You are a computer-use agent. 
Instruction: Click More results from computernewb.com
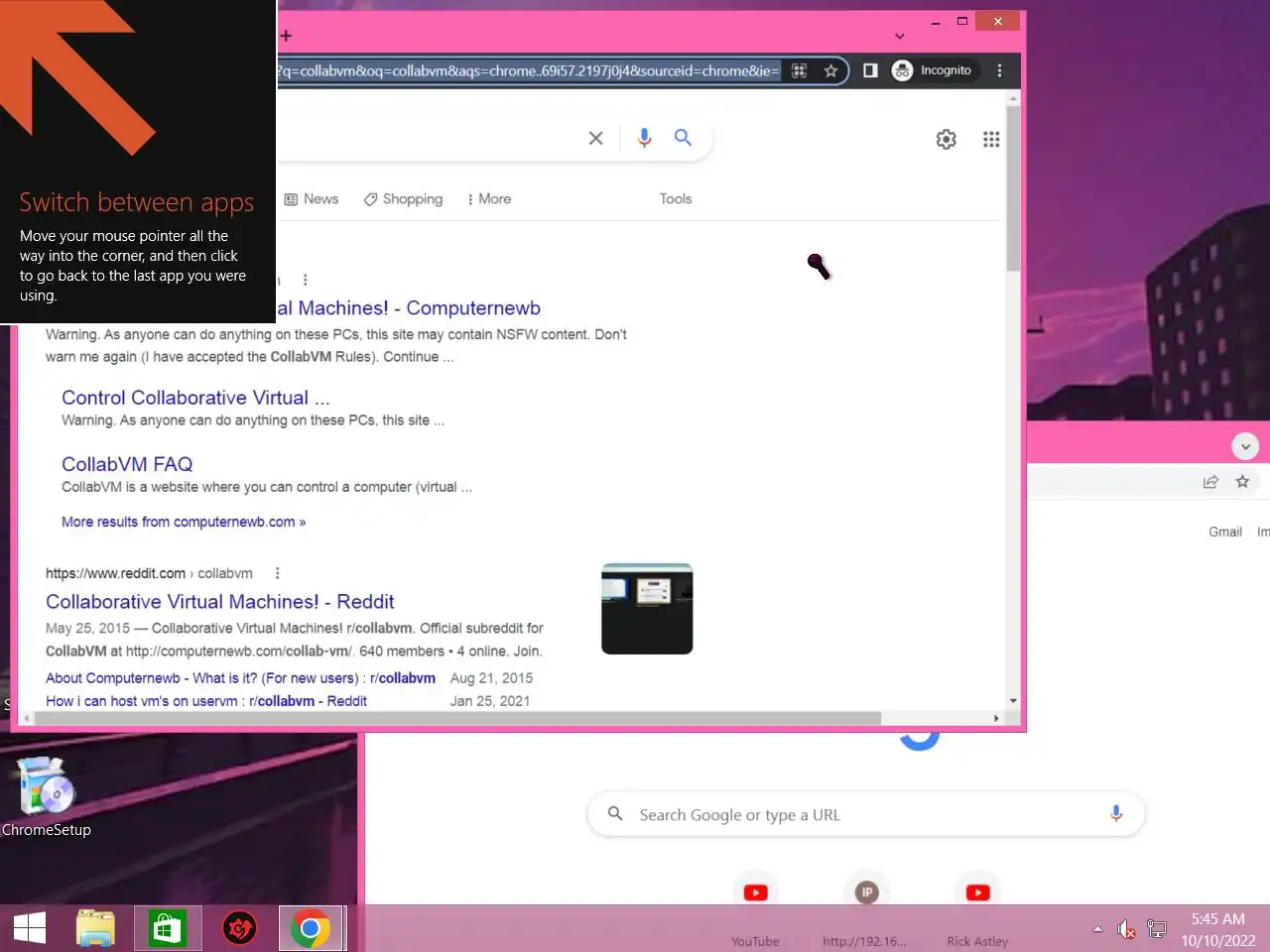184,522
